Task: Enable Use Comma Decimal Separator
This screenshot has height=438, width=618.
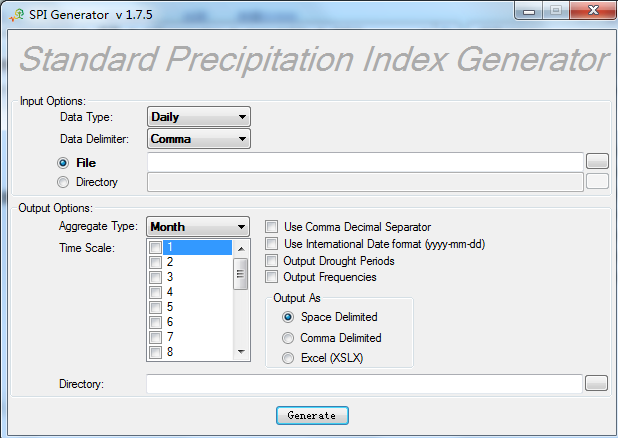Action: [x=272, y=227]
